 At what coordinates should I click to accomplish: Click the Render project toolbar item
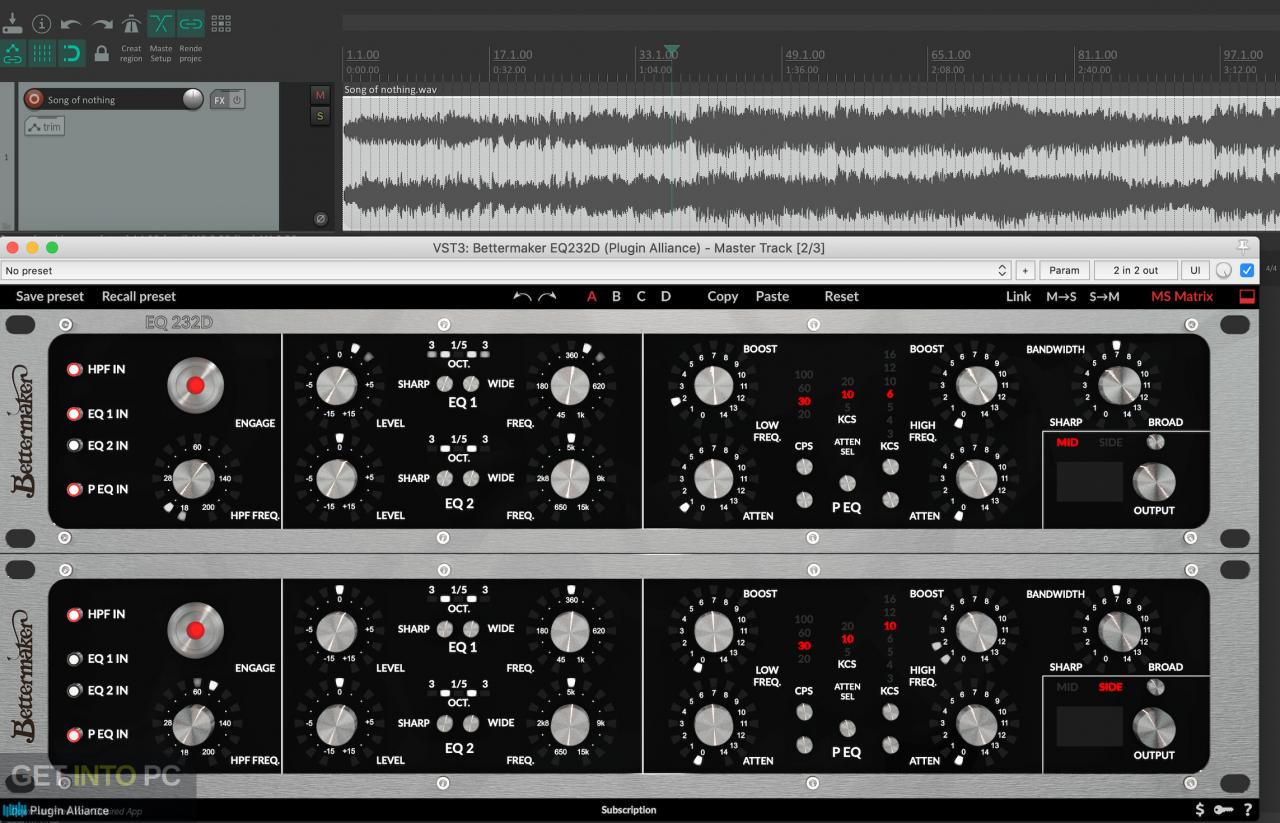coord(191,53)
